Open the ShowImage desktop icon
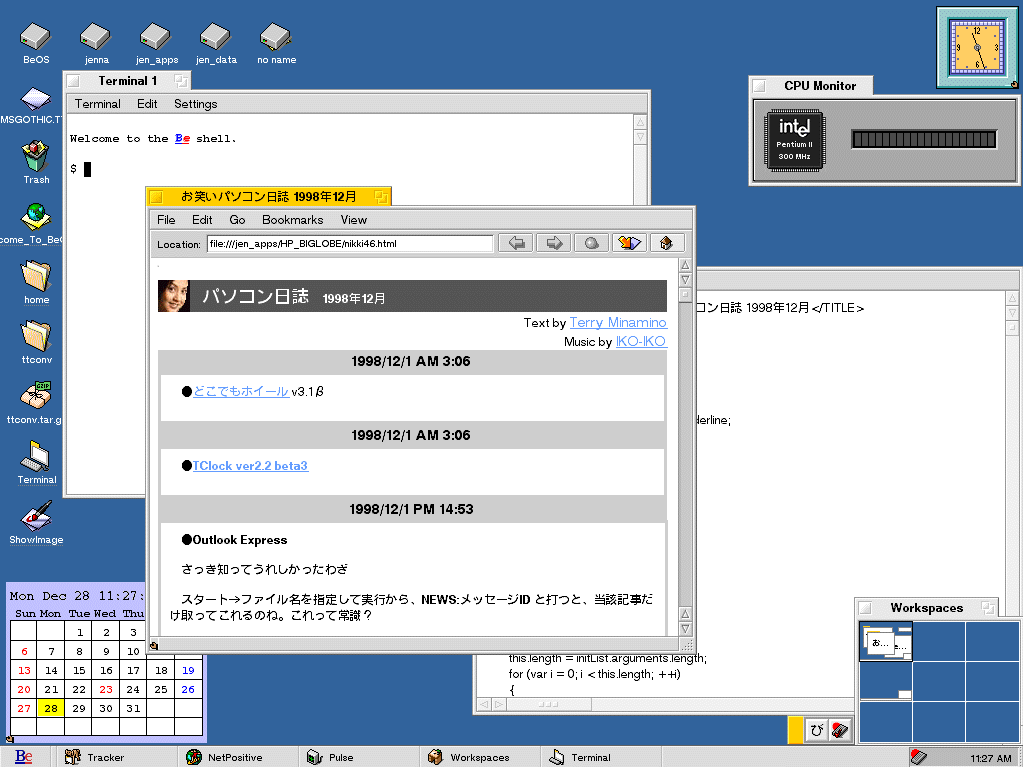This screenshot has height=768, width=1024. (36, 518)
